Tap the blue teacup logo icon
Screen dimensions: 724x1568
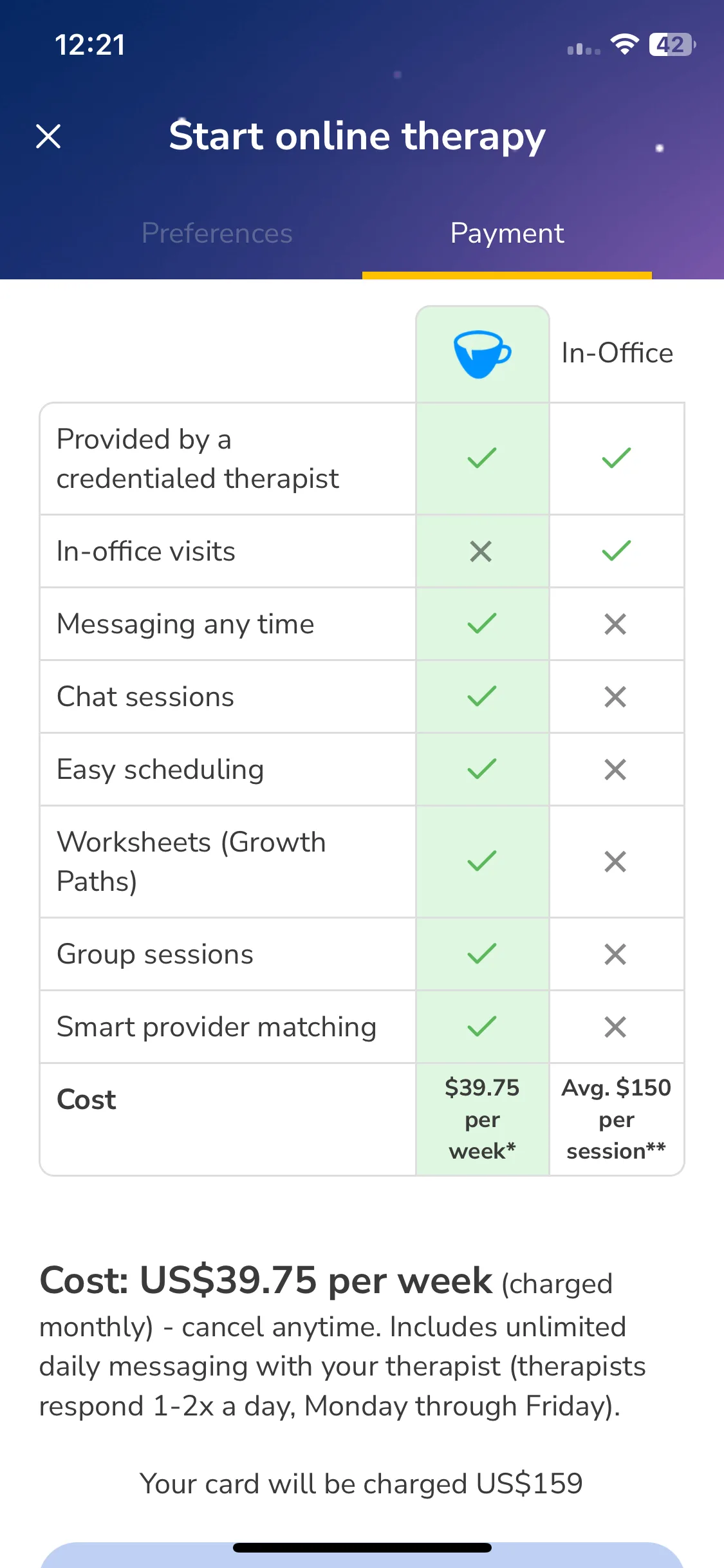pyautogui.click(x=482, y=354)
